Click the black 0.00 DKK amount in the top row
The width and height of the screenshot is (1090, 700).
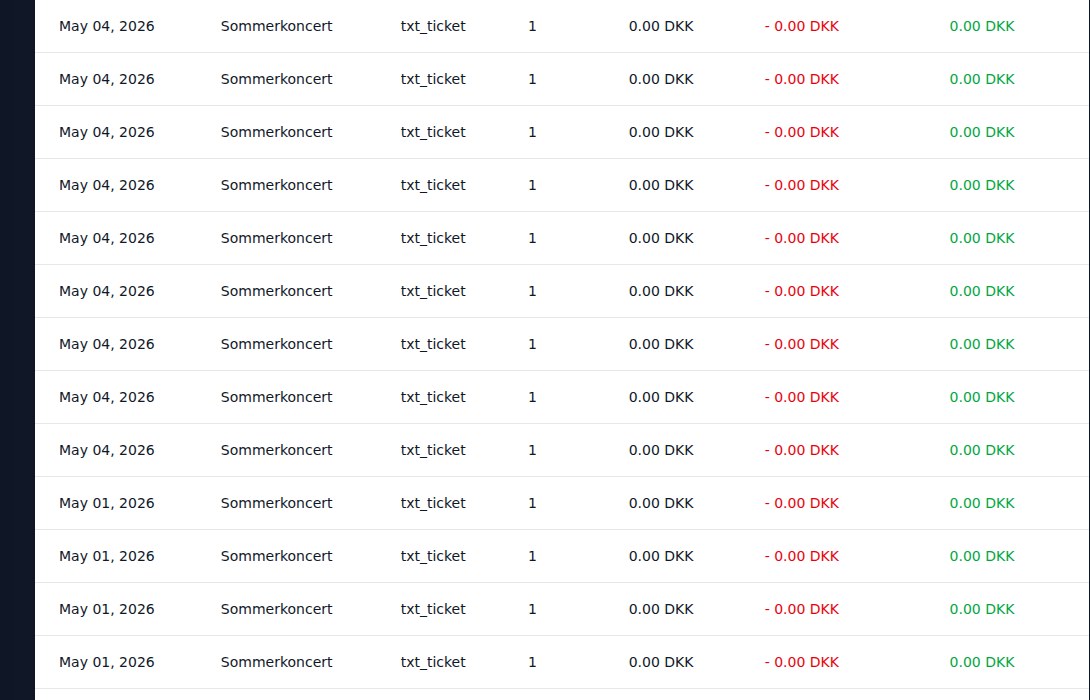661,26
